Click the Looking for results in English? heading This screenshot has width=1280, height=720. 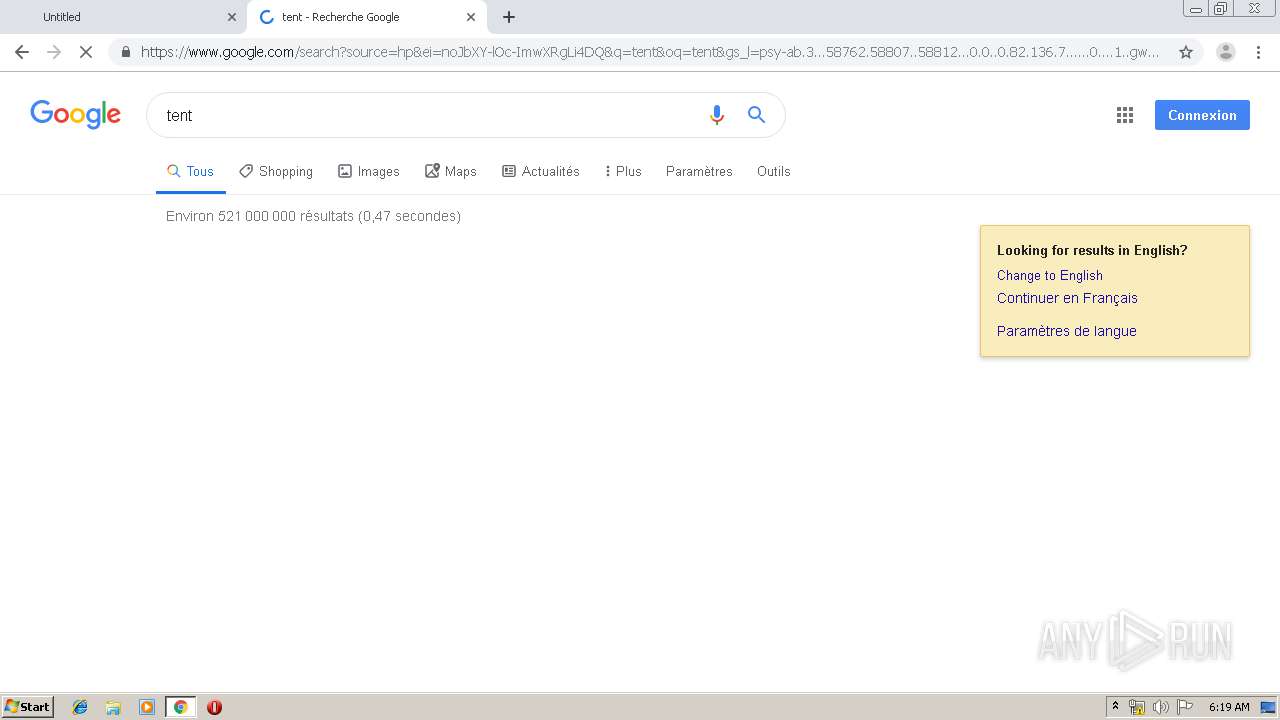(x=1092, y=250)
